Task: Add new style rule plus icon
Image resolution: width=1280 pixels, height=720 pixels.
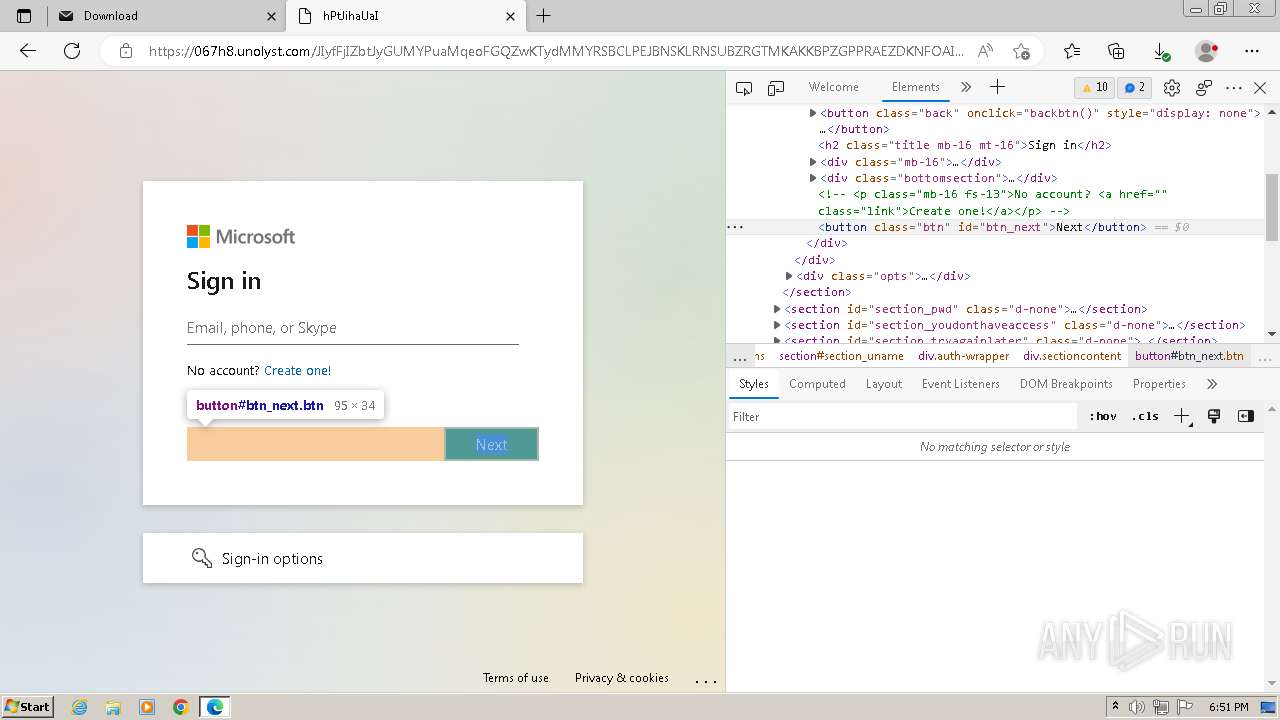Action: click(x=1182, y=416)
